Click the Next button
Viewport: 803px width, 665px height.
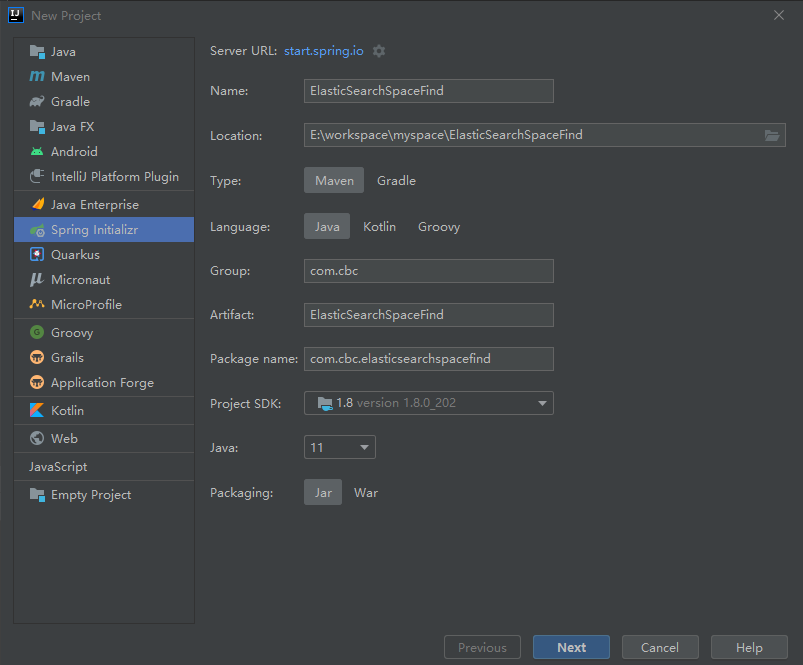pos(572,647)
